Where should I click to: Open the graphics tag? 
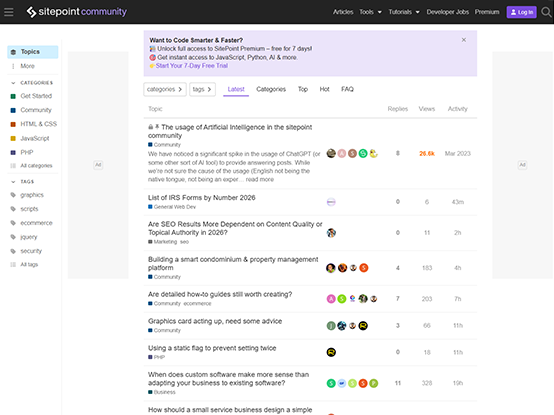pyautogui.click(x=33, y=195)
